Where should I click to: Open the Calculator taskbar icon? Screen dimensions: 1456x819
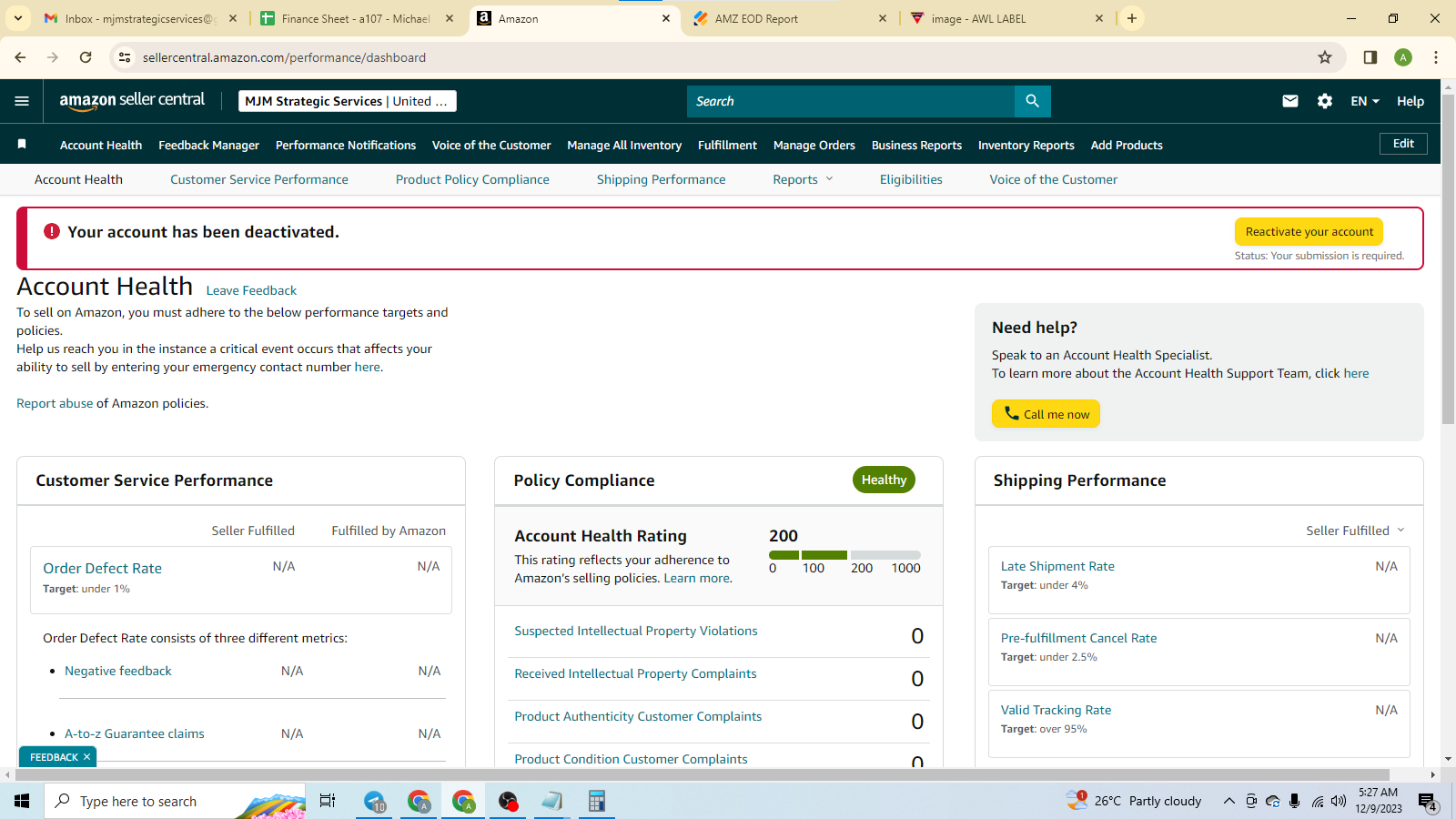[597, 801]
